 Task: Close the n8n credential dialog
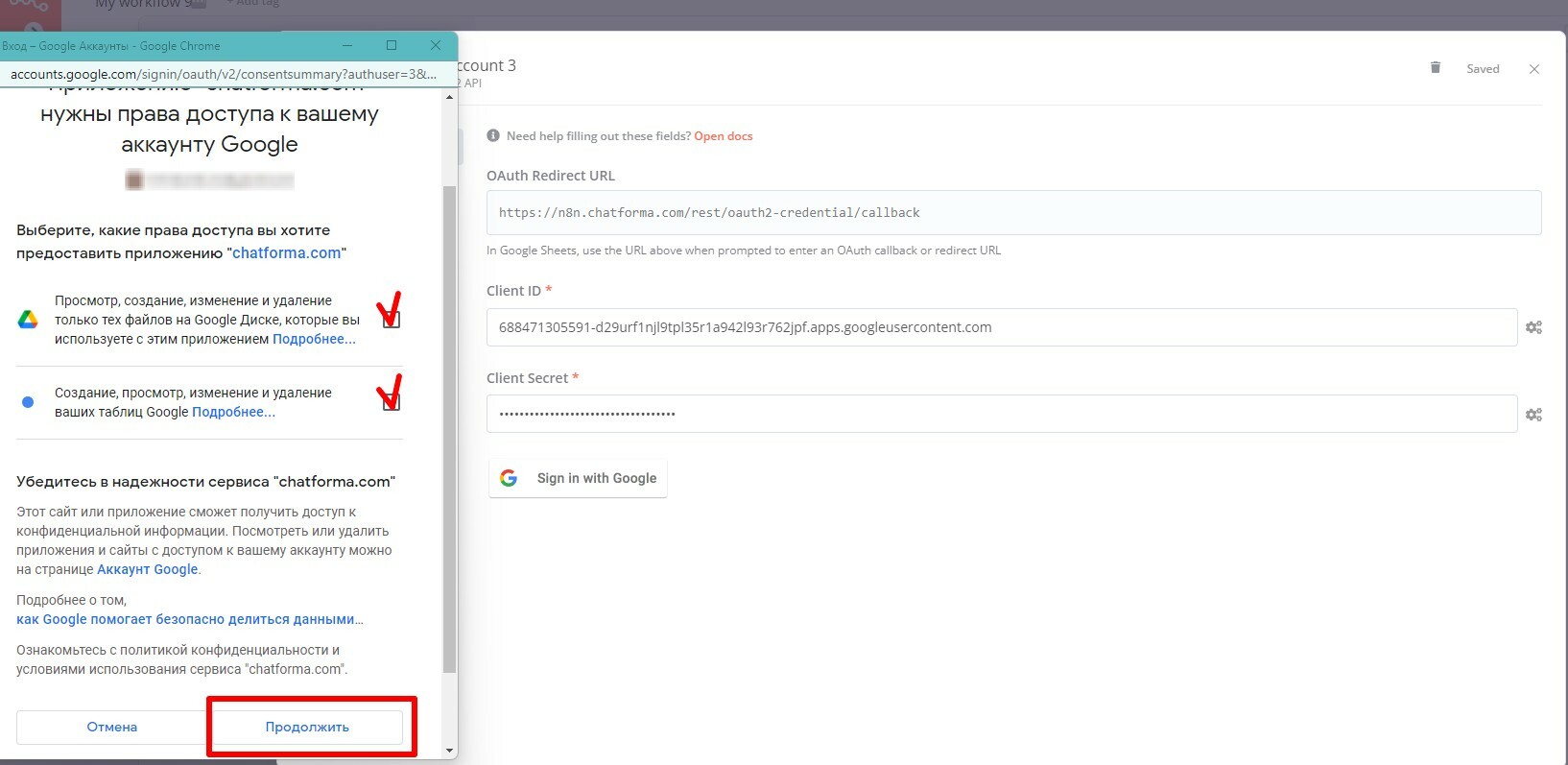pyautogui.click(x=1533, y=69)
